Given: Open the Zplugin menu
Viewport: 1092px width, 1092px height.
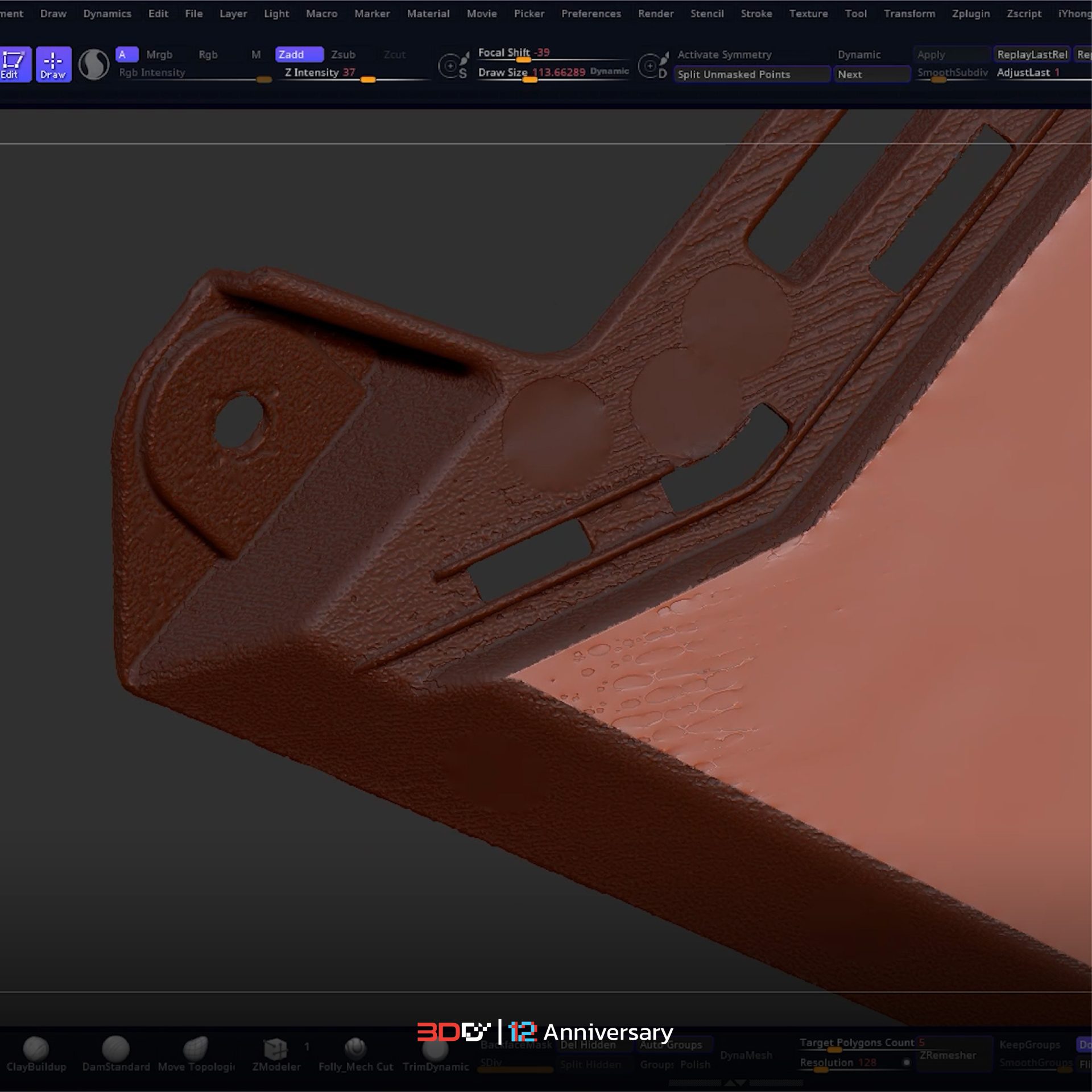Looking at the screenshot, I should point(970,14).
